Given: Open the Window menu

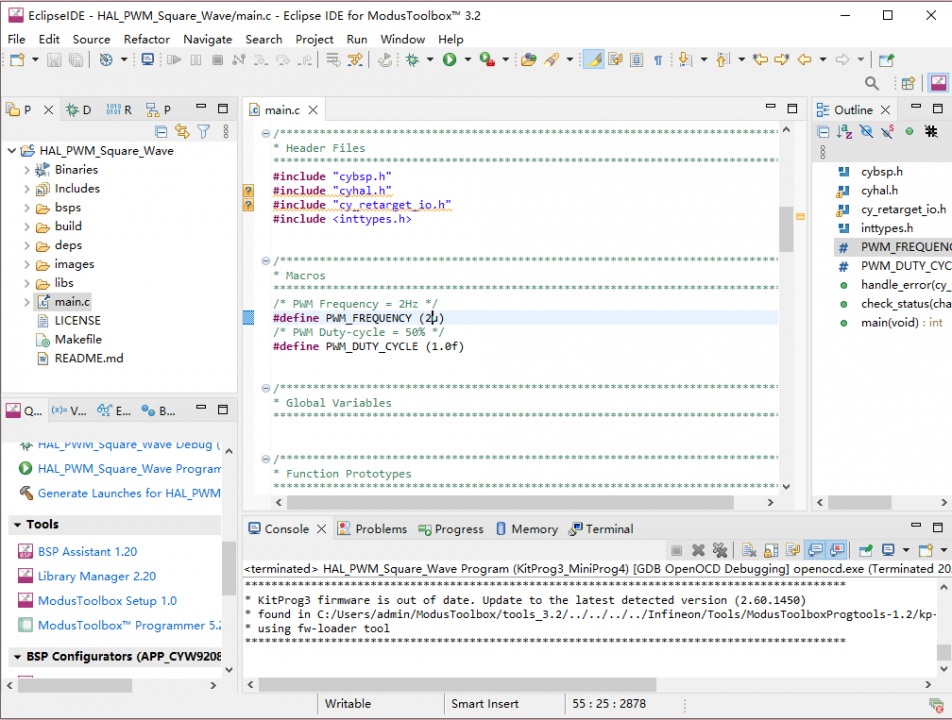Looking at the screenshot, I should click(403, 39).
